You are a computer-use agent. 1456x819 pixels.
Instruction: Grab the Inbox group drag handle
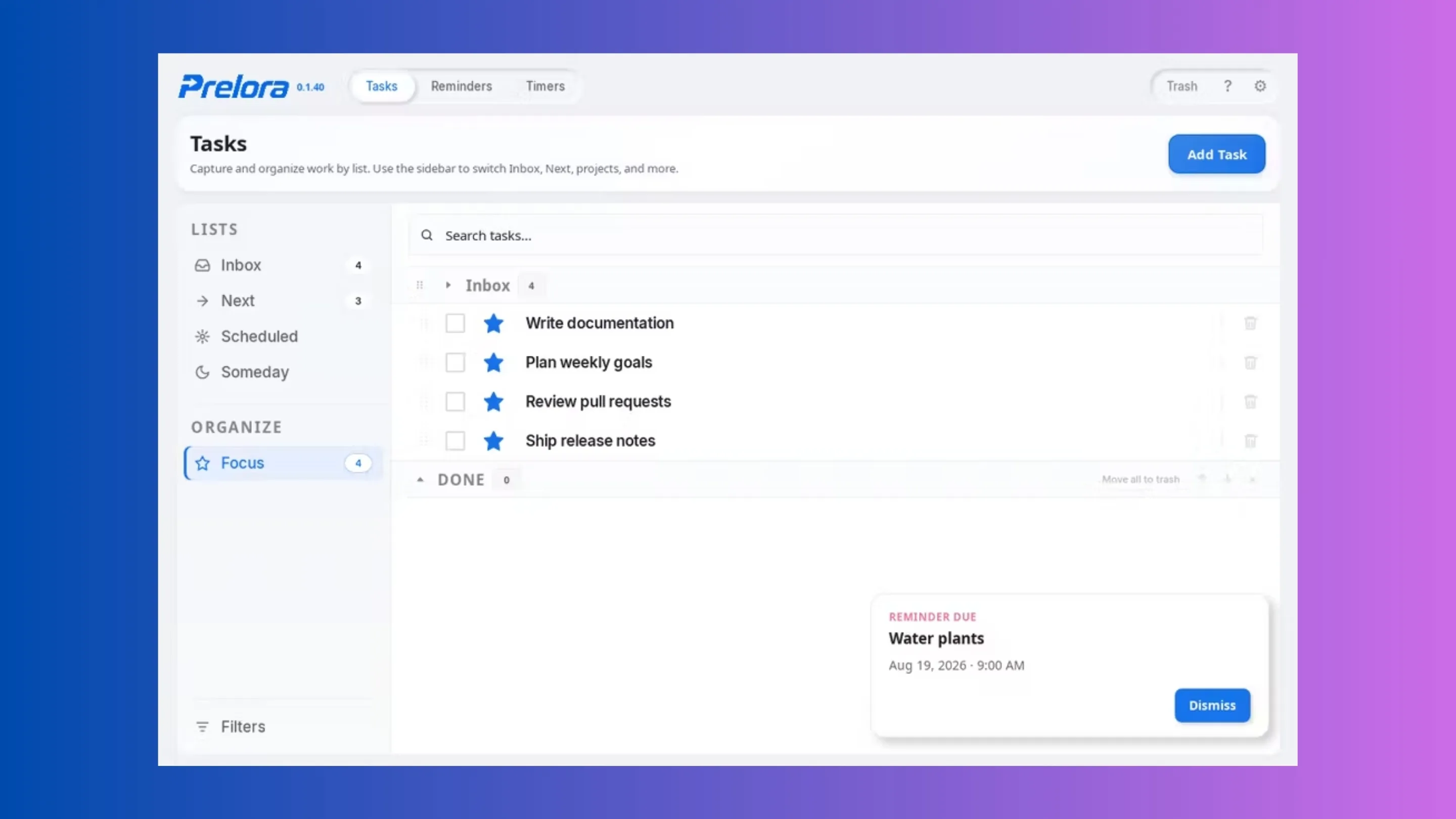(x=420, y=285)
